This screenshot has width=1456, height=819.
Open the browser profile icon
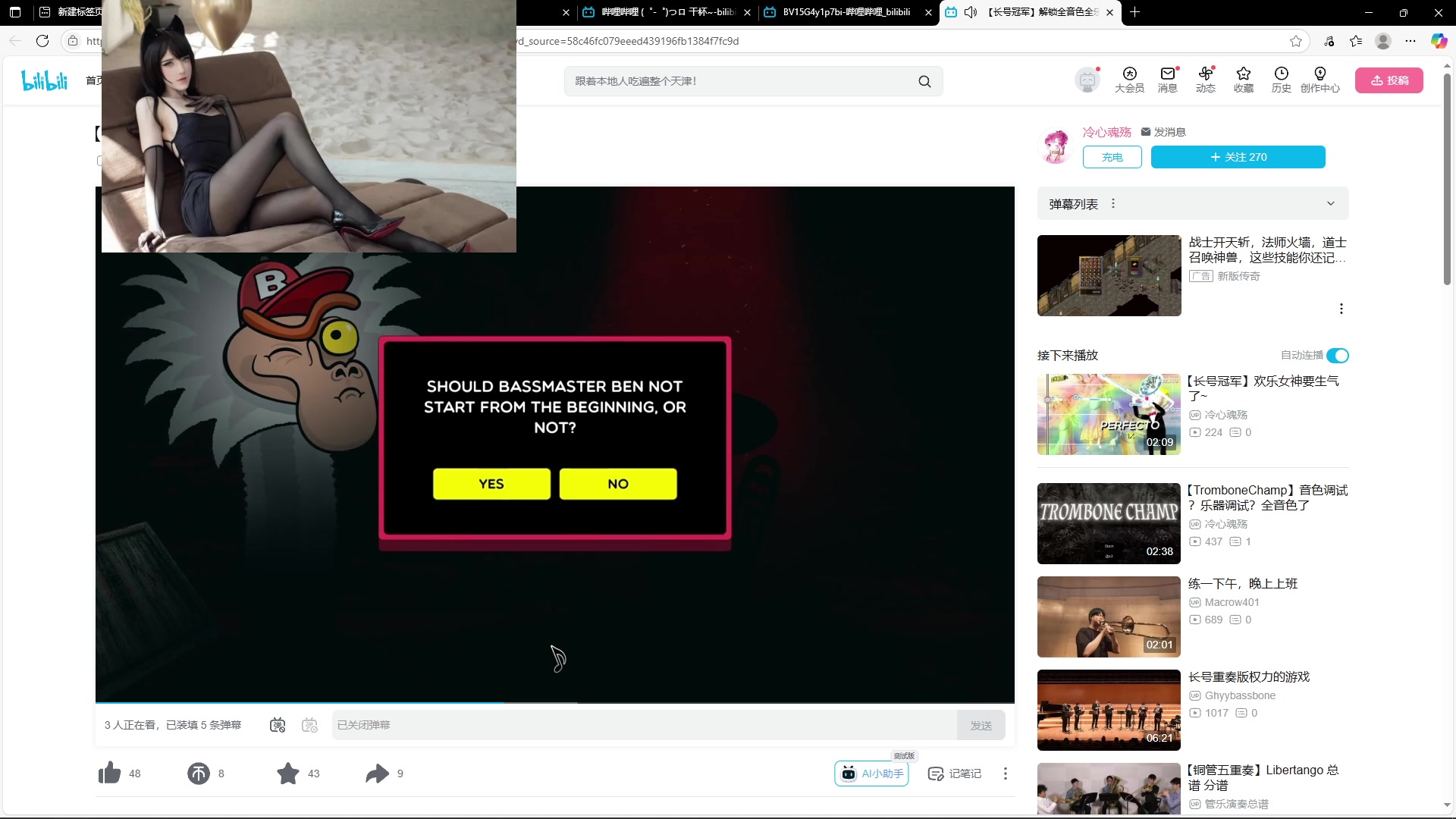click(1383, 41)
